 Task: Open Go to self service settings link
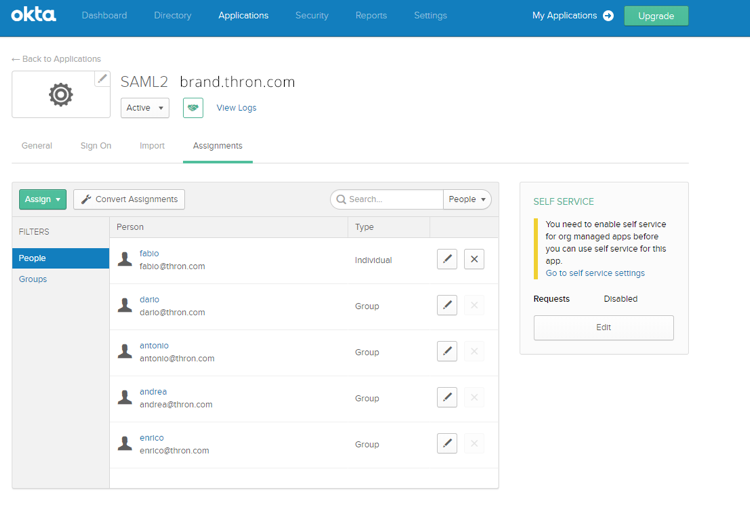(x=595, y=273)
